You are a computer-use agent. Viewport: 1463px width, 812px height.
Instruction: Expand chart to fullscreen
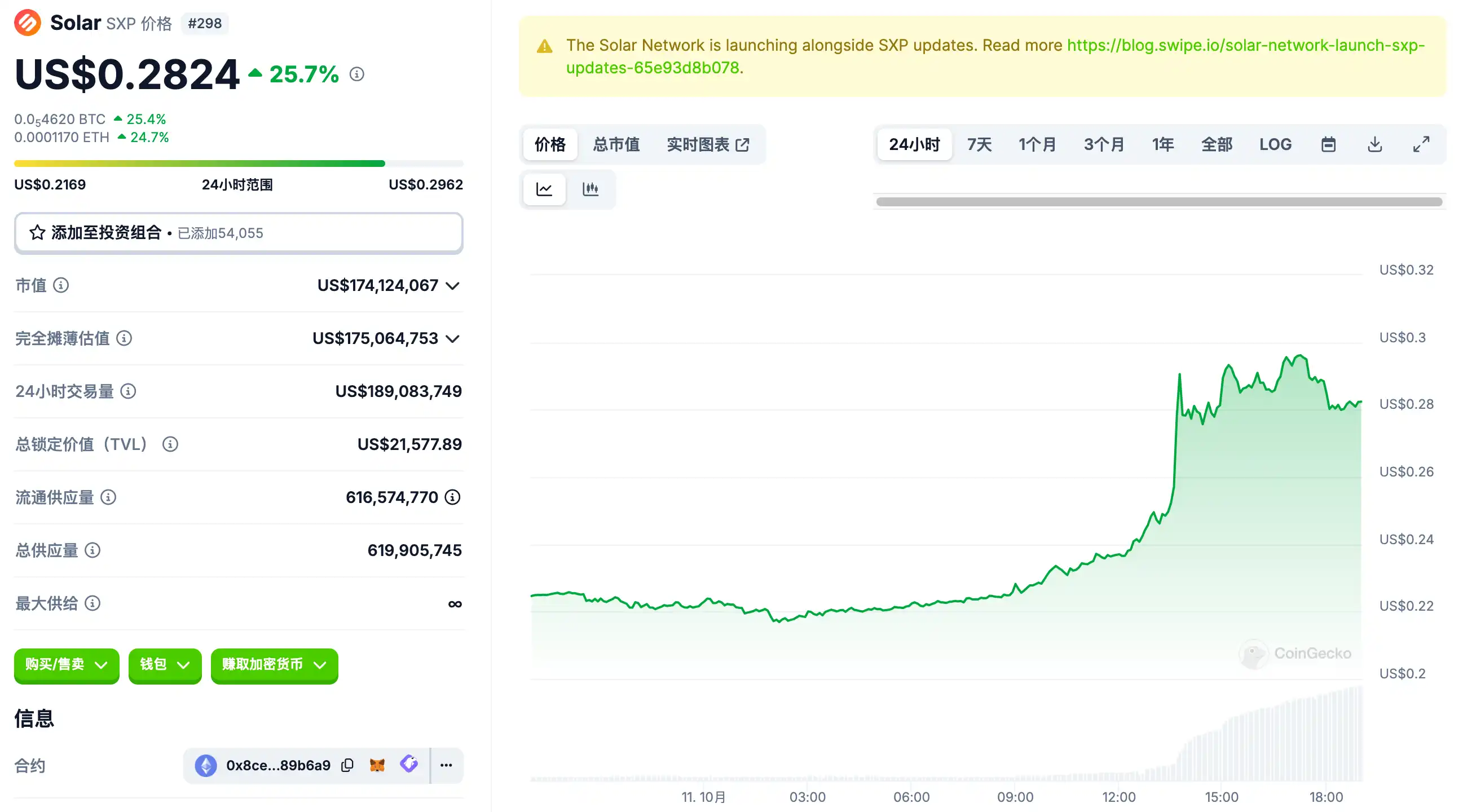(x=1421, y=144)
